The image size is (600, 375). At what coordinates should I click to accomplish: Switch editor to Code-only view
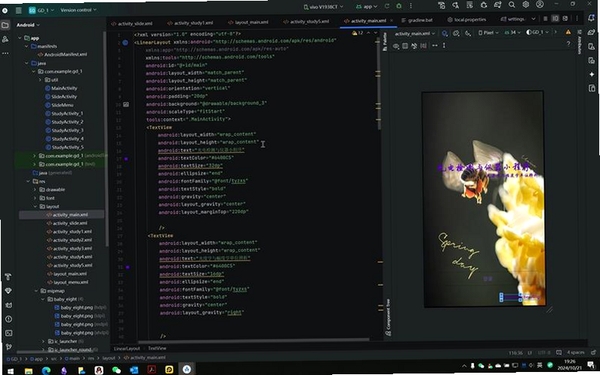point(545,19)
